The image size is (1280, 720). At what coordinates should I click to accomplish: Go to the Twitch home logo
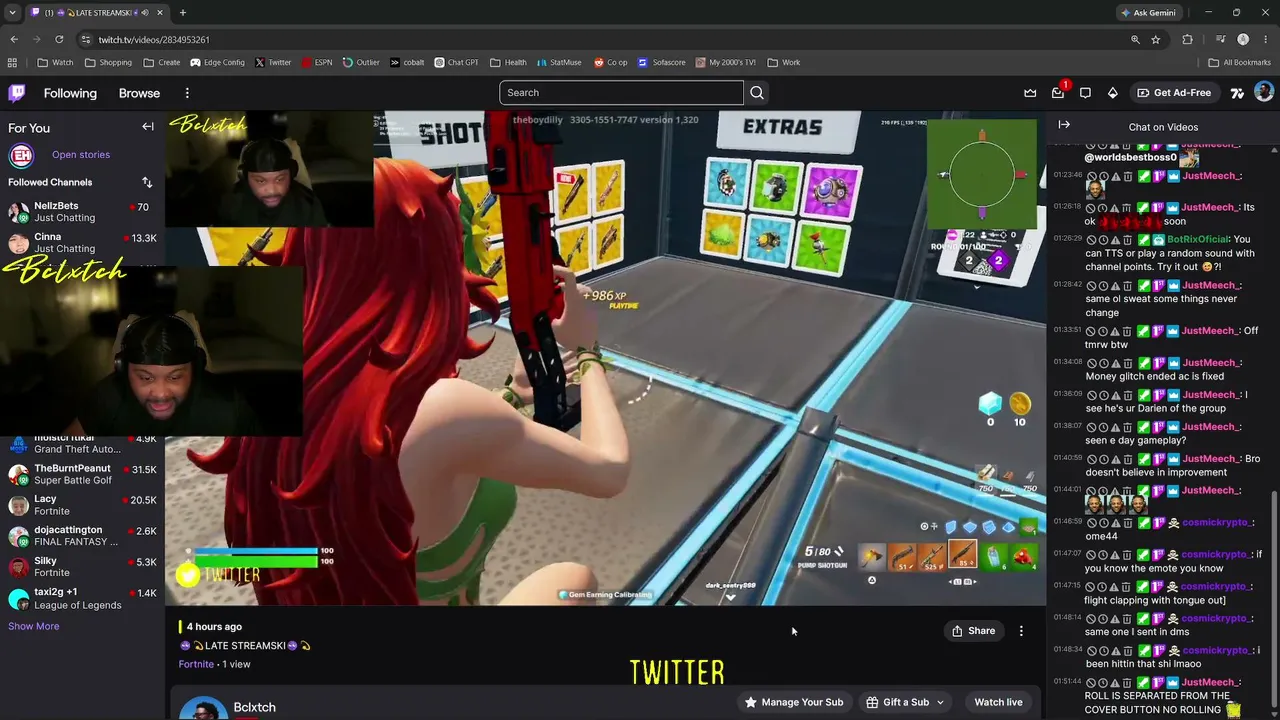pyautogui.click(x=17, y=93)
